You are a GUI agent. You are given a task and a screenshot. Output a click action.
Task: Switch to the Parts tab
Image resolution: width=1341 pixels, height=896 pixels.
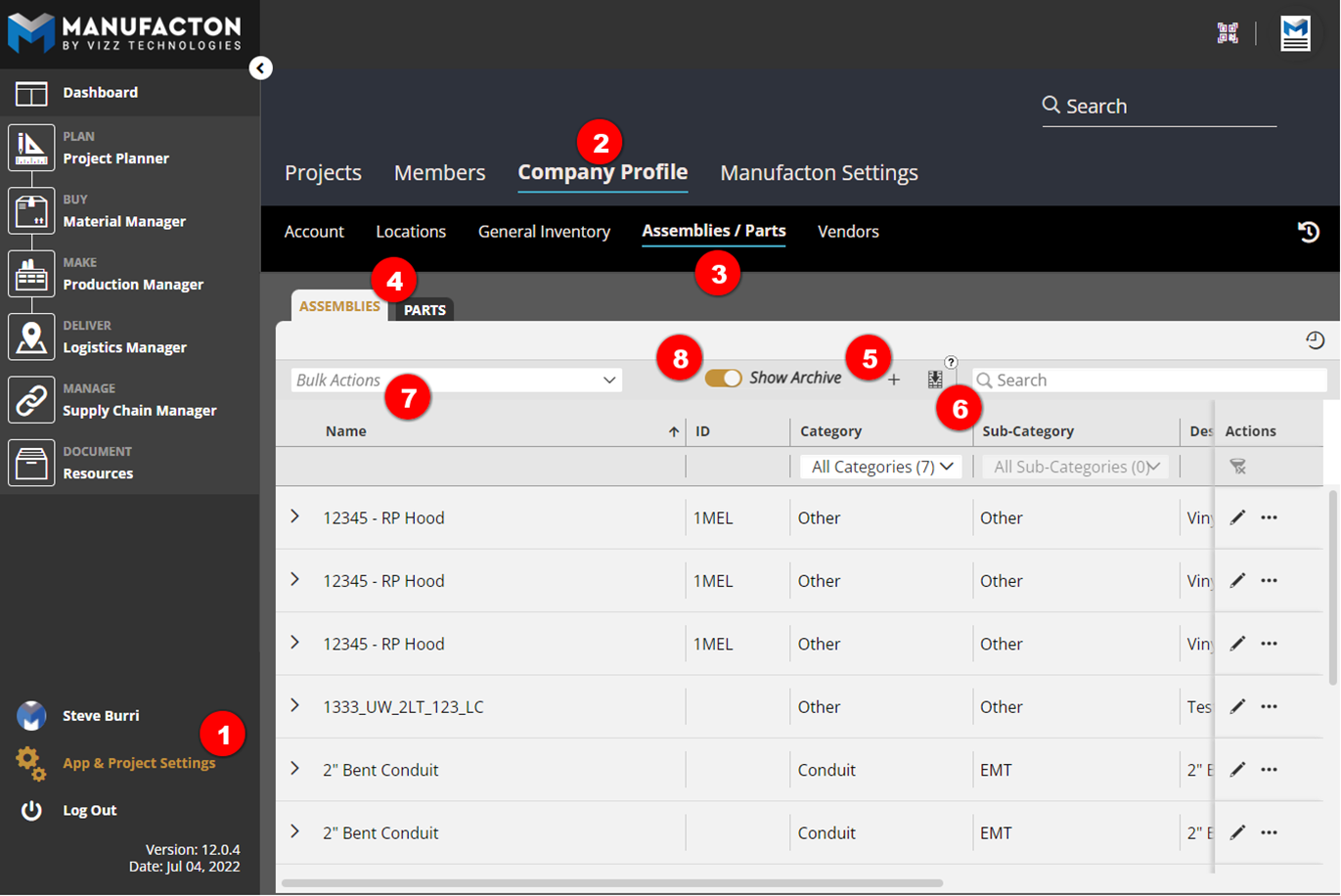425,309
